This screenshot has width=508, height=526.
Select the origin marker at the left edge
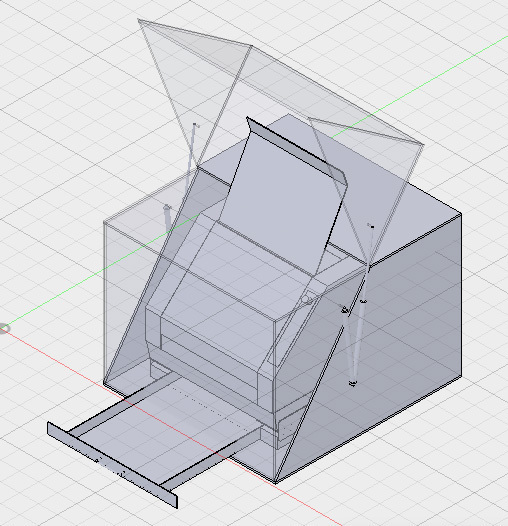[x=4, y=328]
